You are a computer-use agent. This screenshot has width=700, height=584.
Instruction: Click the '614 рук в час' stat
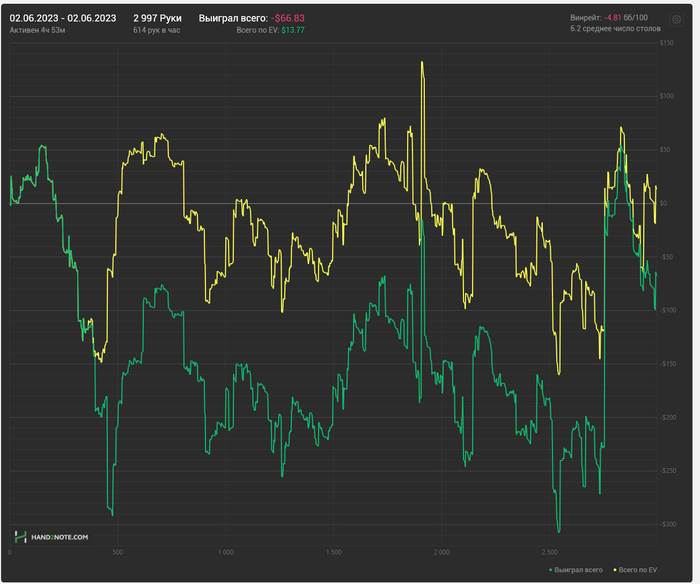pyautogui.click(x=155, y=31)
